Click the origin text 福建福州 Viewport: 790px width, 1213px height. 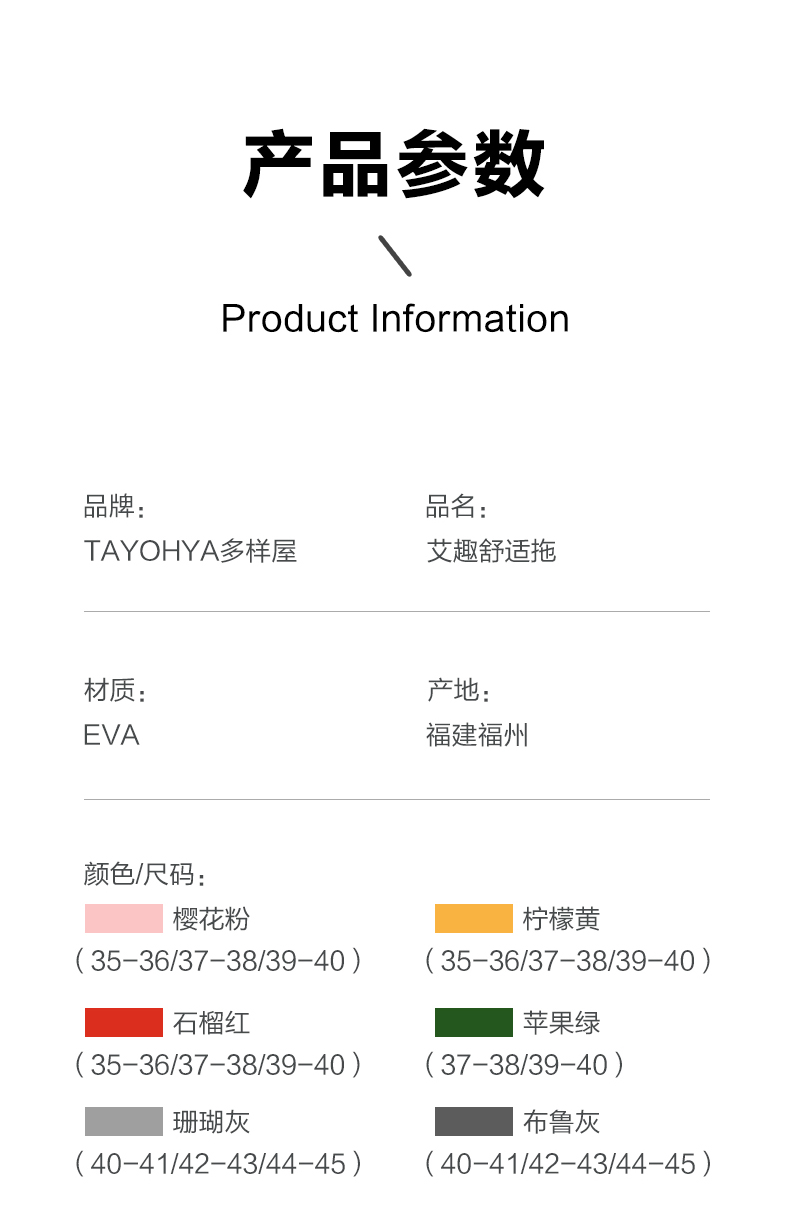[477, 735]
